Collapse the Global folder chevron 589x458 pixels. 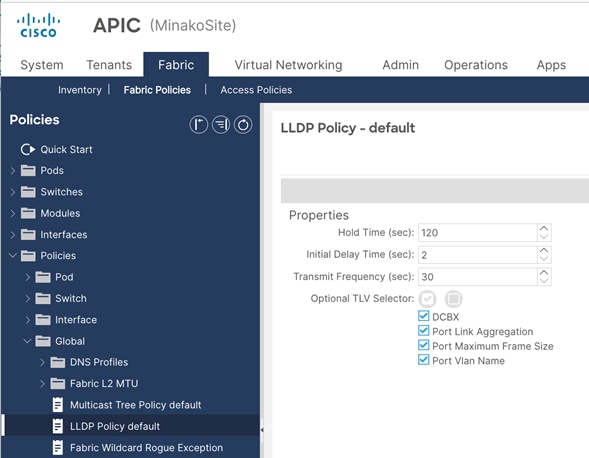coord(27,341)
